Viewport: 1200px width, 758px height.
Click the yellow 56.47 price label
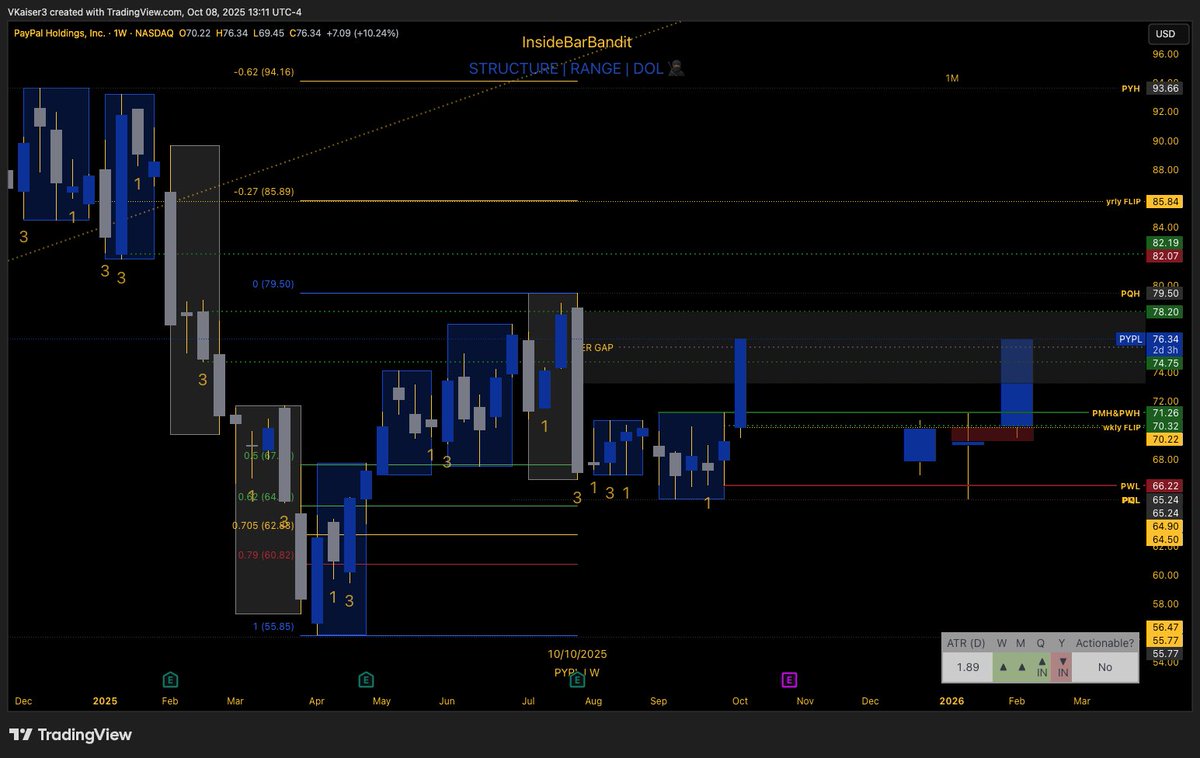tap(1165, 627)
